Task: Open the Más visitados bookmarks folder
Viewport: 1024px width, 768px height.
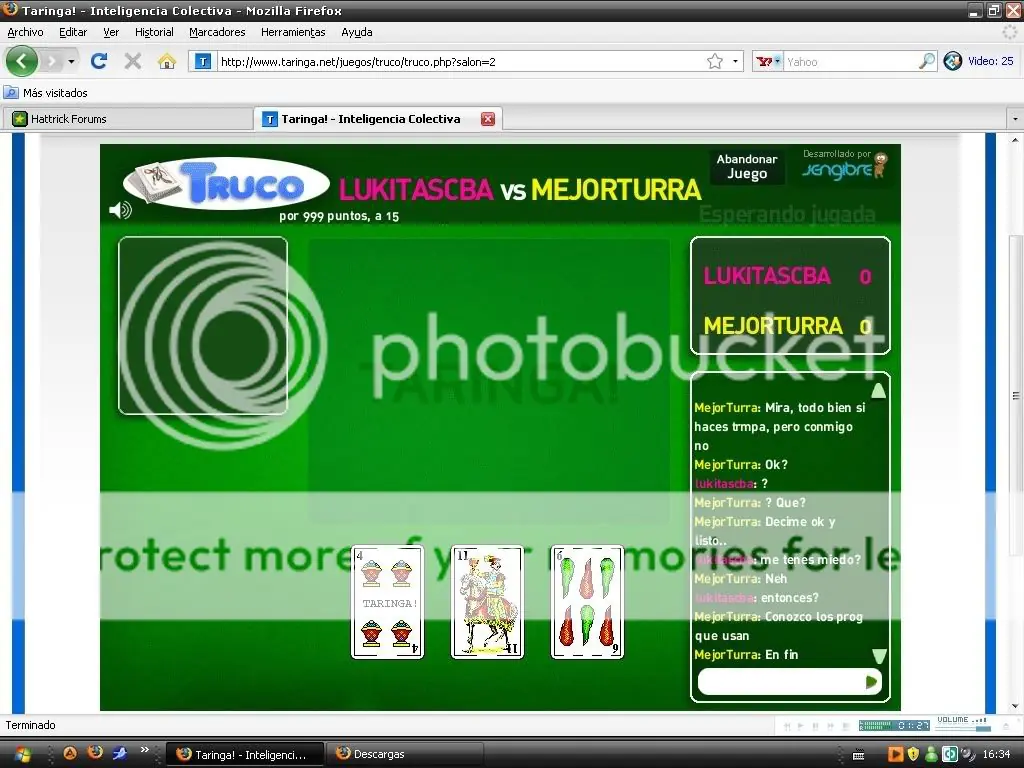Action: pyautogui.click(x=46, y=93)
